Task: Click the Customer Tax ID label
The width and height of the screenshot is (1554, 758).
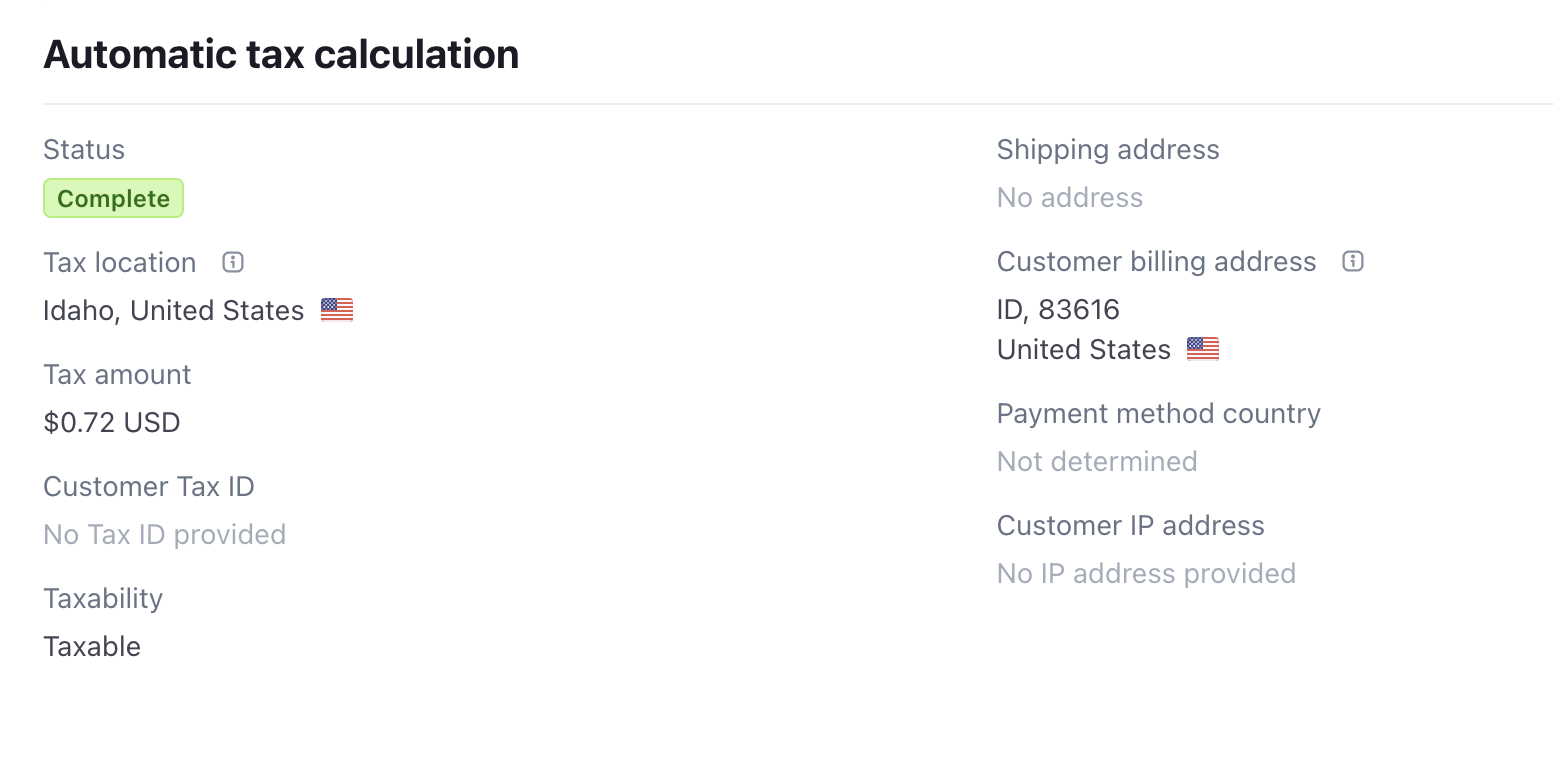Action: (x=149, y=487)
